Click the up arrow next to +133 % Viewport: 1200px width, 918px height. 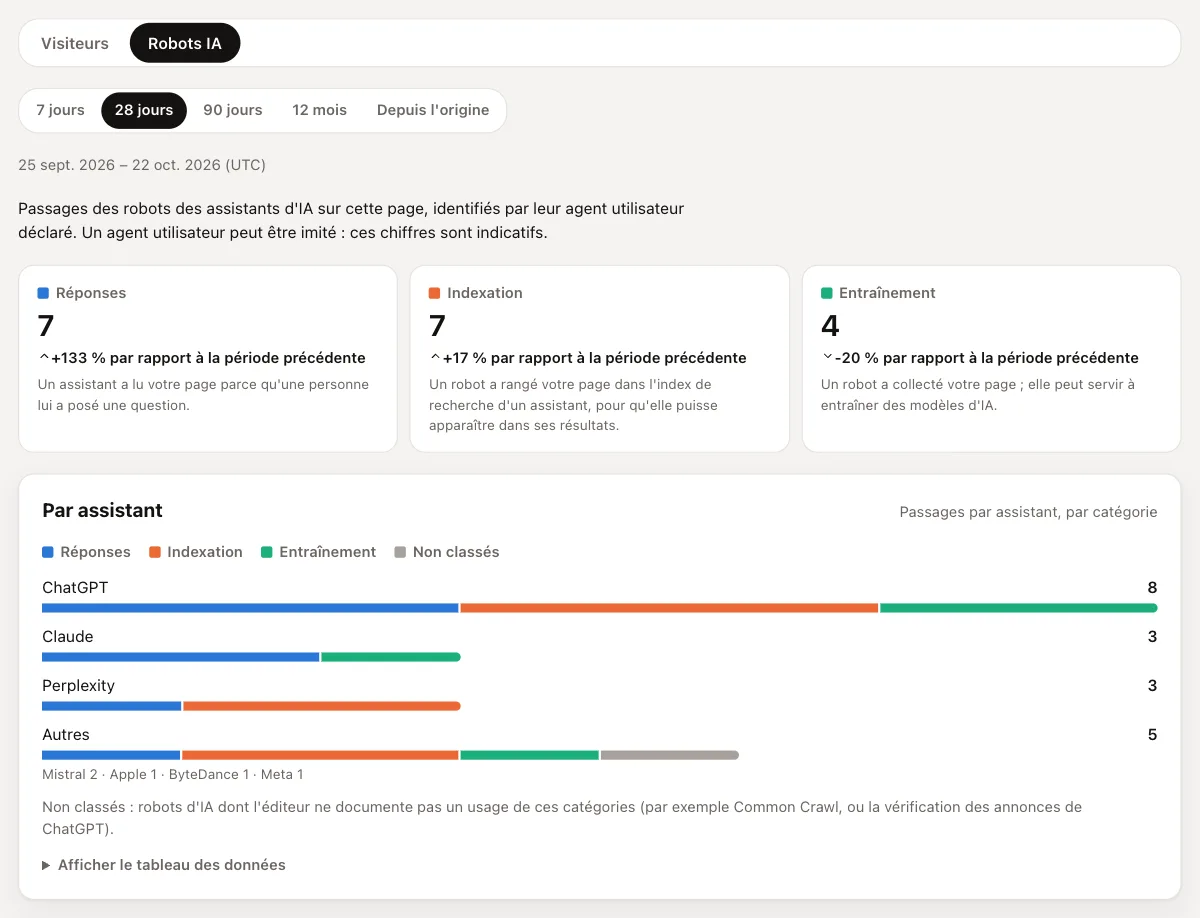[43, 358]
